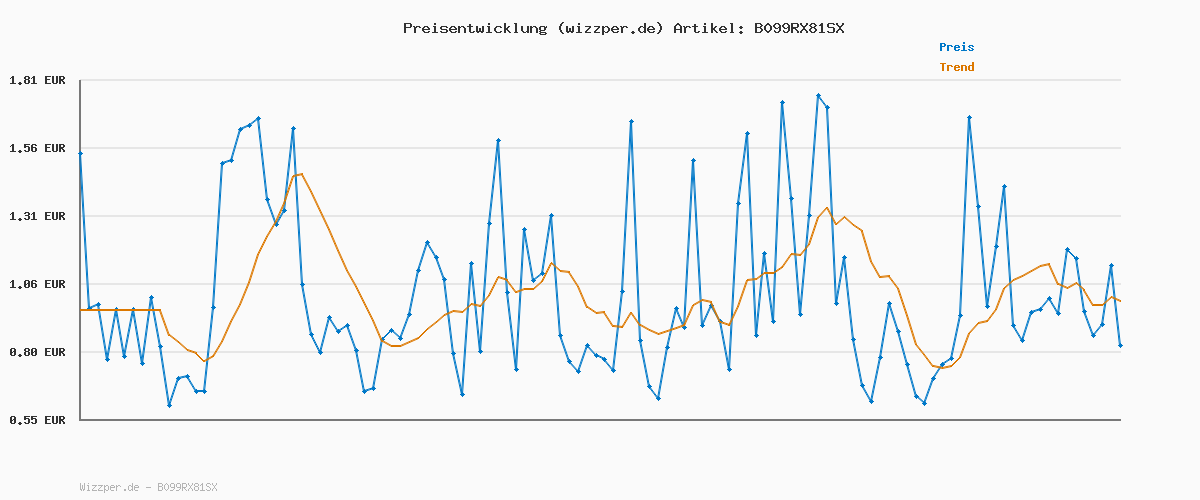Click the Preis legend label
The image size is (1200, 500).
(x=956, y=47)
